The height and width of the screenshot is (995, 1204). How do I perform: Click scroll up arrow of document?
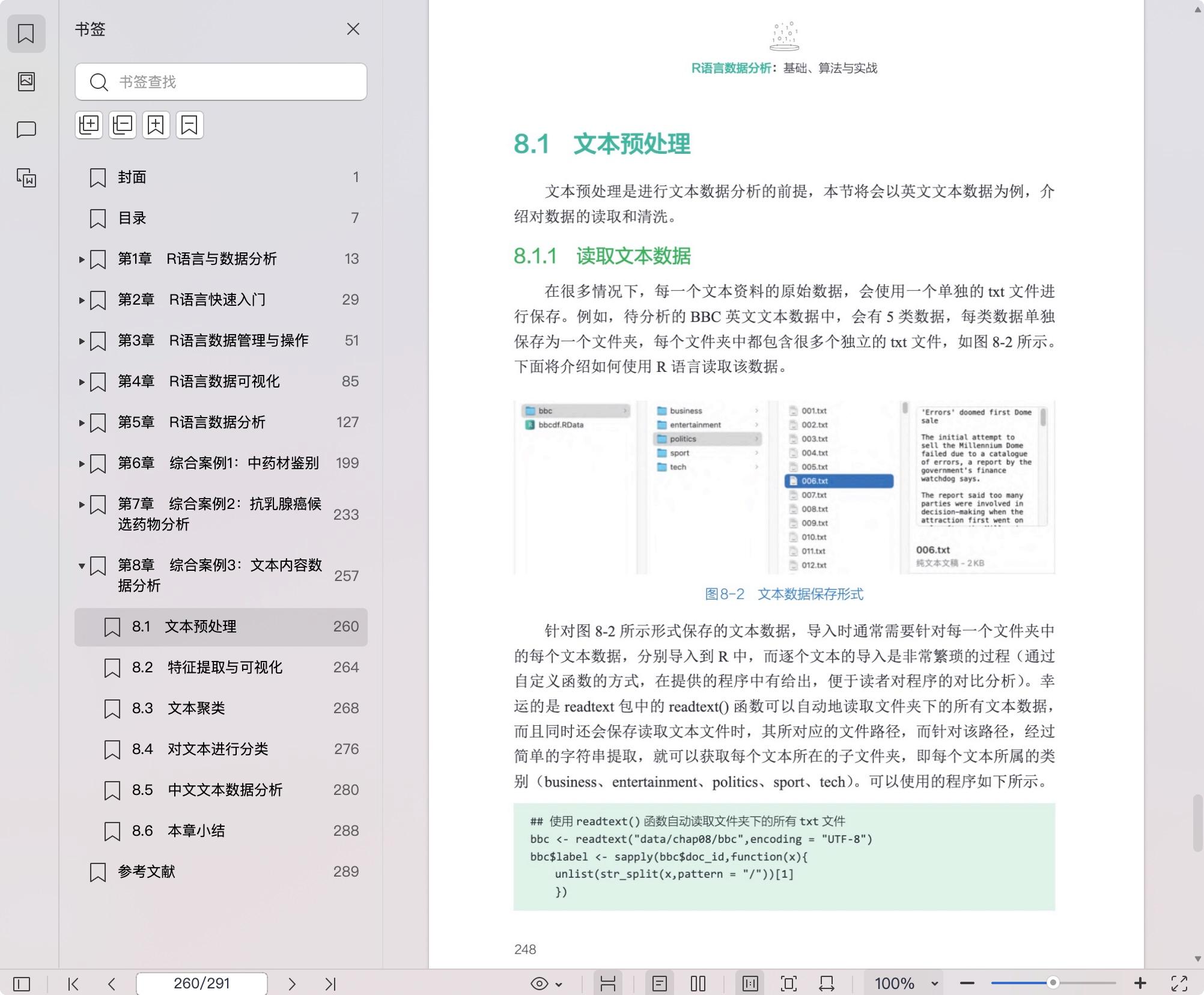[1197, 10]
